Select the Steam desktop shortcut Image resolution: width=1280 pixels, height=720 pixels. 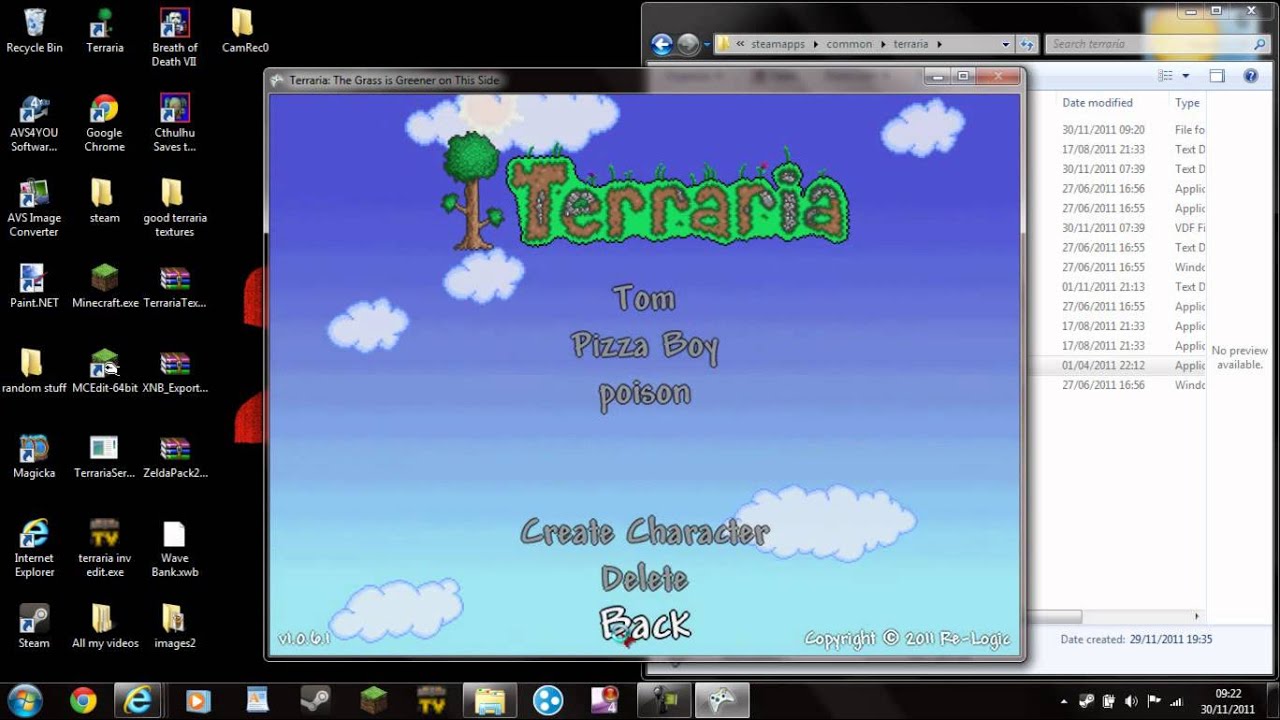34,626
